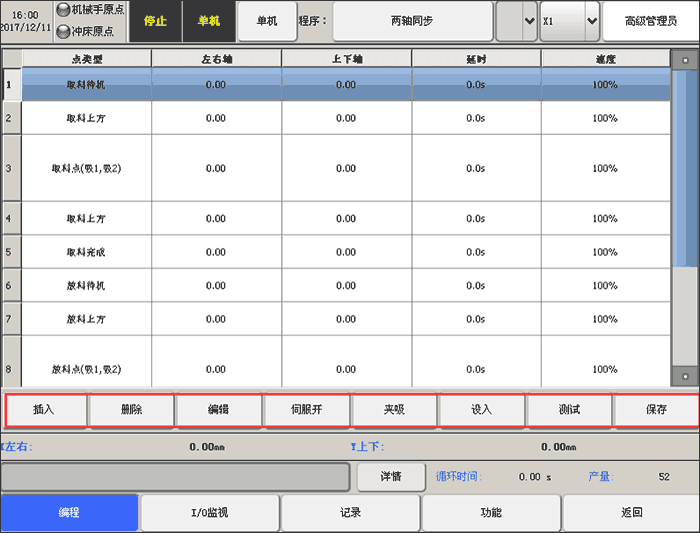700x533 pixels.
Task: Click the 机械手原点 indicator light
Action: tap(64, 10)
